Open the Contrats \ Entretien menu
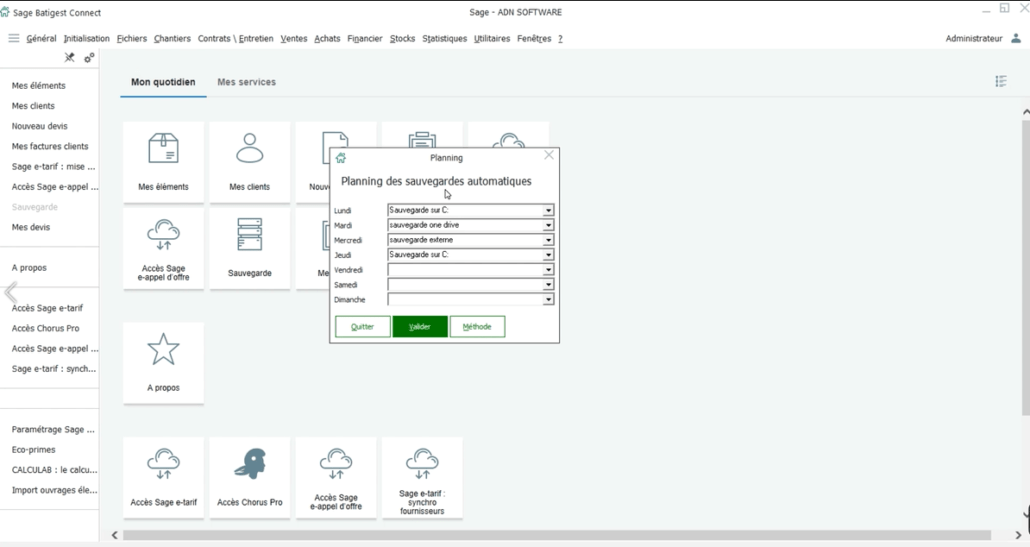Image resolution: width=1030 pixels, height=547 pixels. 236,39
